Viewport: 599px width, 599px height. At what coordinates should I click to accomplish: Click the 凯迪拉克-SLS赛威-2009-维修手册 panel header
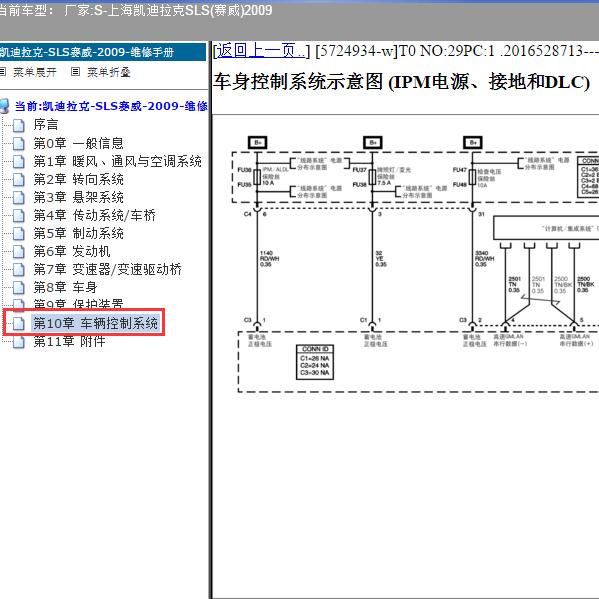(102, 52)
